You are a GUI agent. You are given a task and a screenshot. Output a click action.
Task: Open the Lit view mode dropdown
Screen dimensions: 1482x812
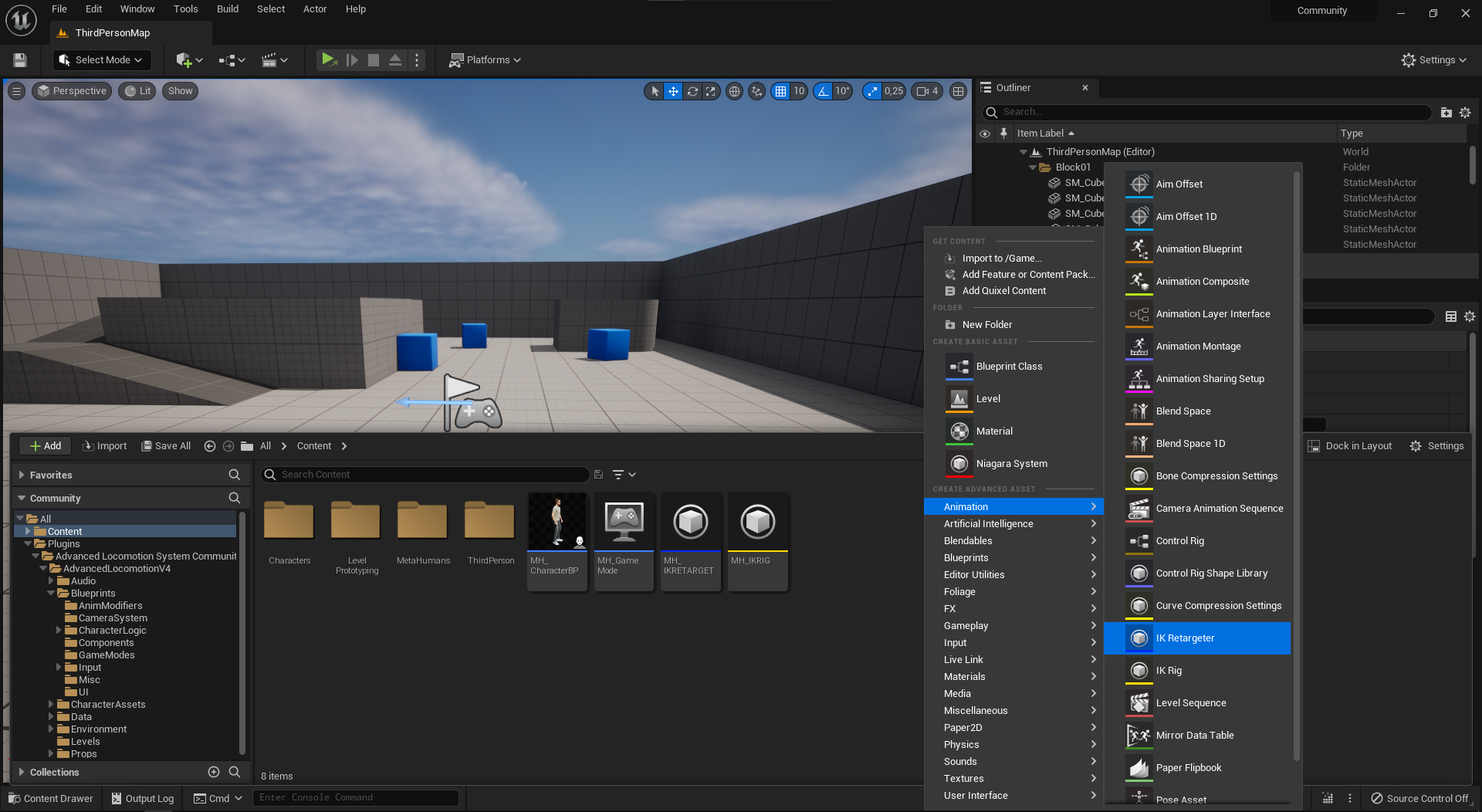tap(138, 91)
